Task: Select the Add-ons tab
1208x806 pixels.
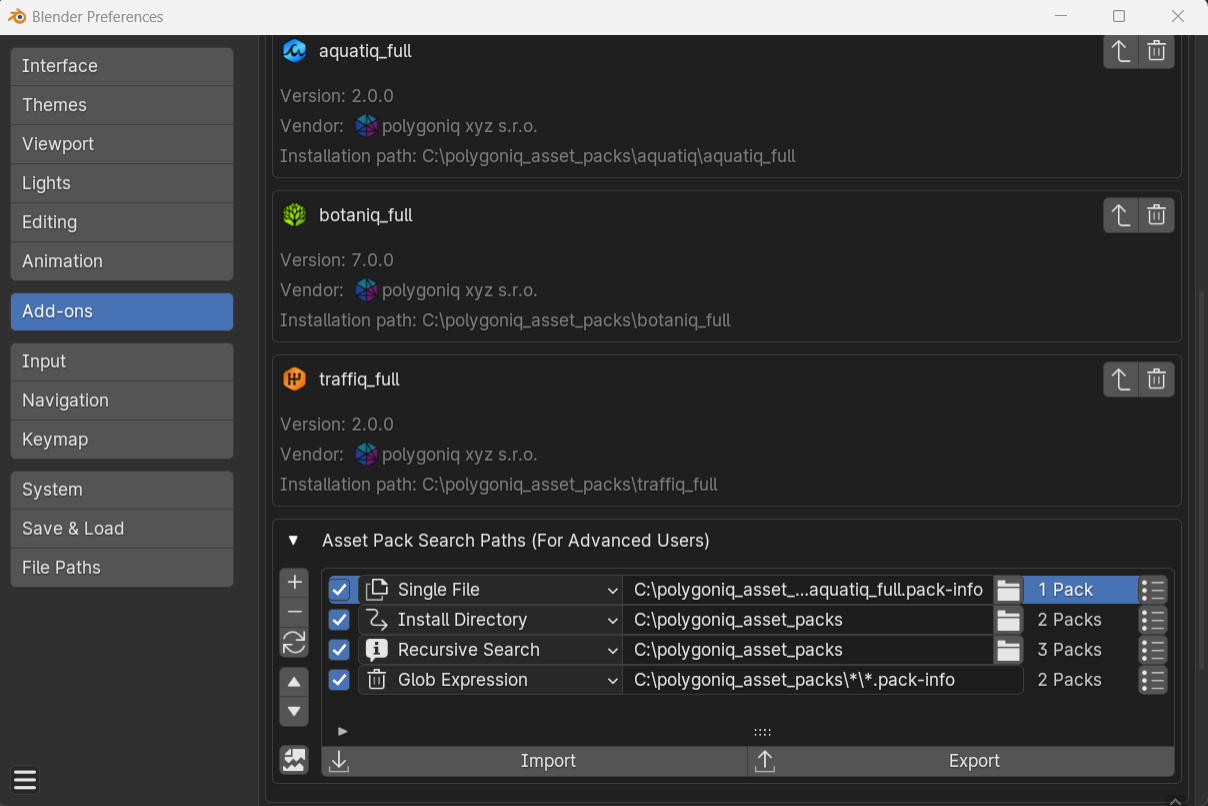Action: (x=122, y=311)
